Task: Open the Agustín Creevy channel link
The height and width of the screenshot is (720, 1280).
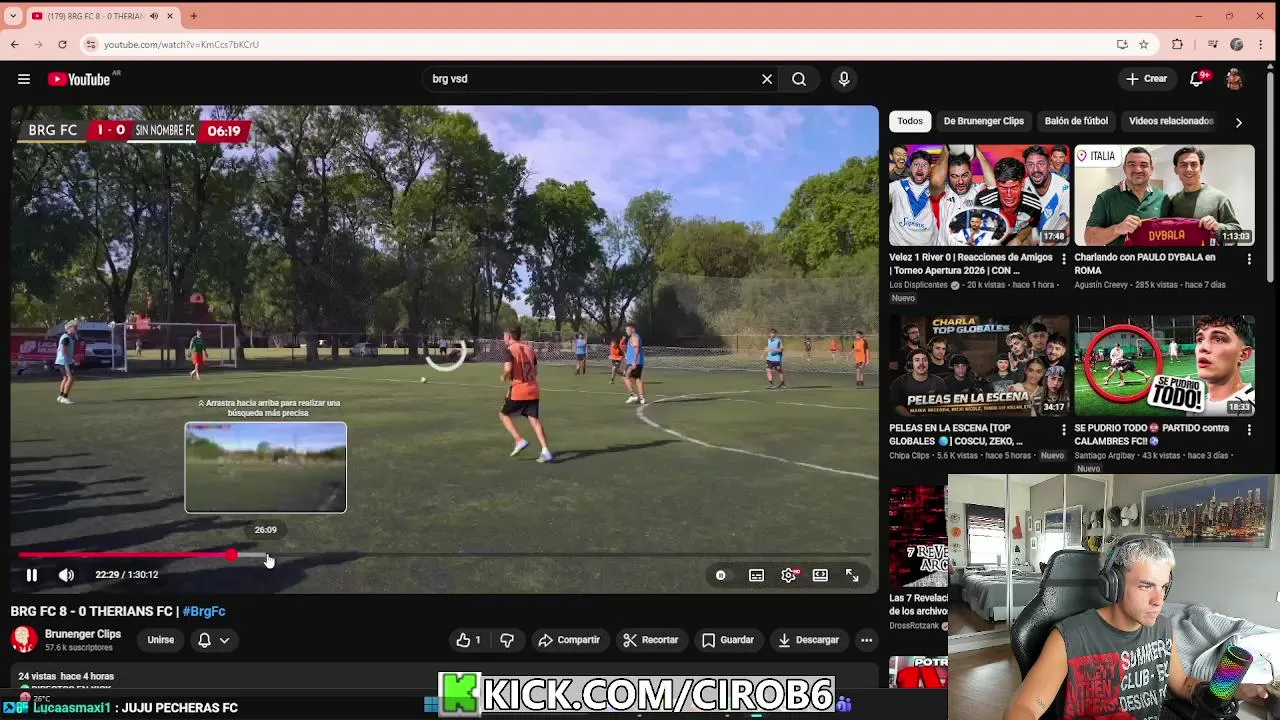Action: tap(1104, 285)
